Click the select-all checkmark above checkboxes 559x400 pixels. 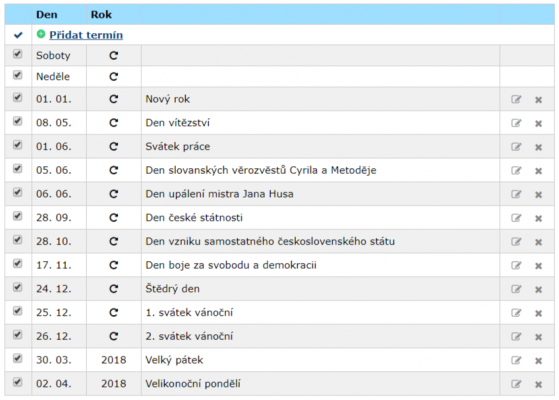[x=18, y=35]
